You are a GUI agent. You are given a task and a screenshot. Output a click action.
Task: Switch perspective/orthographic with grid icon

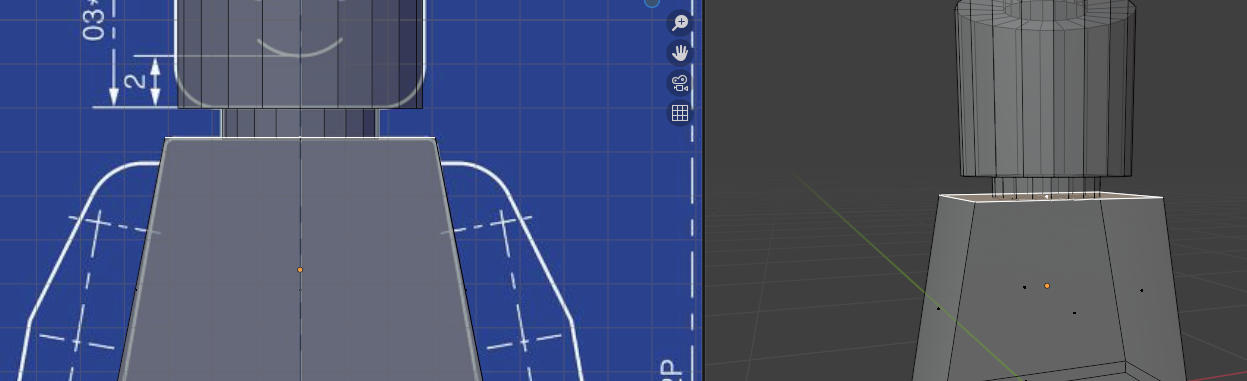click(680, 113)
